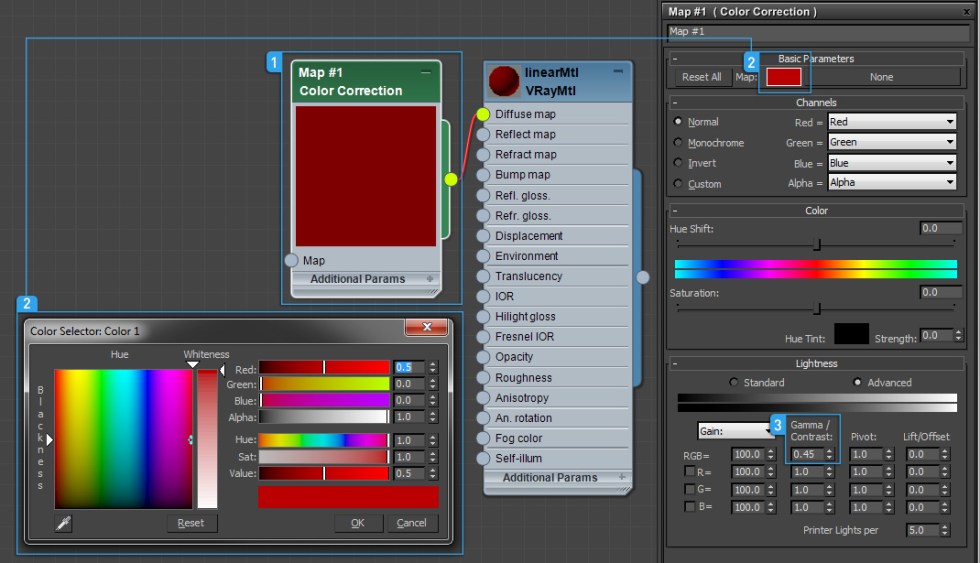Increment the Red value spinner in Color Selector

pos(433,364)
